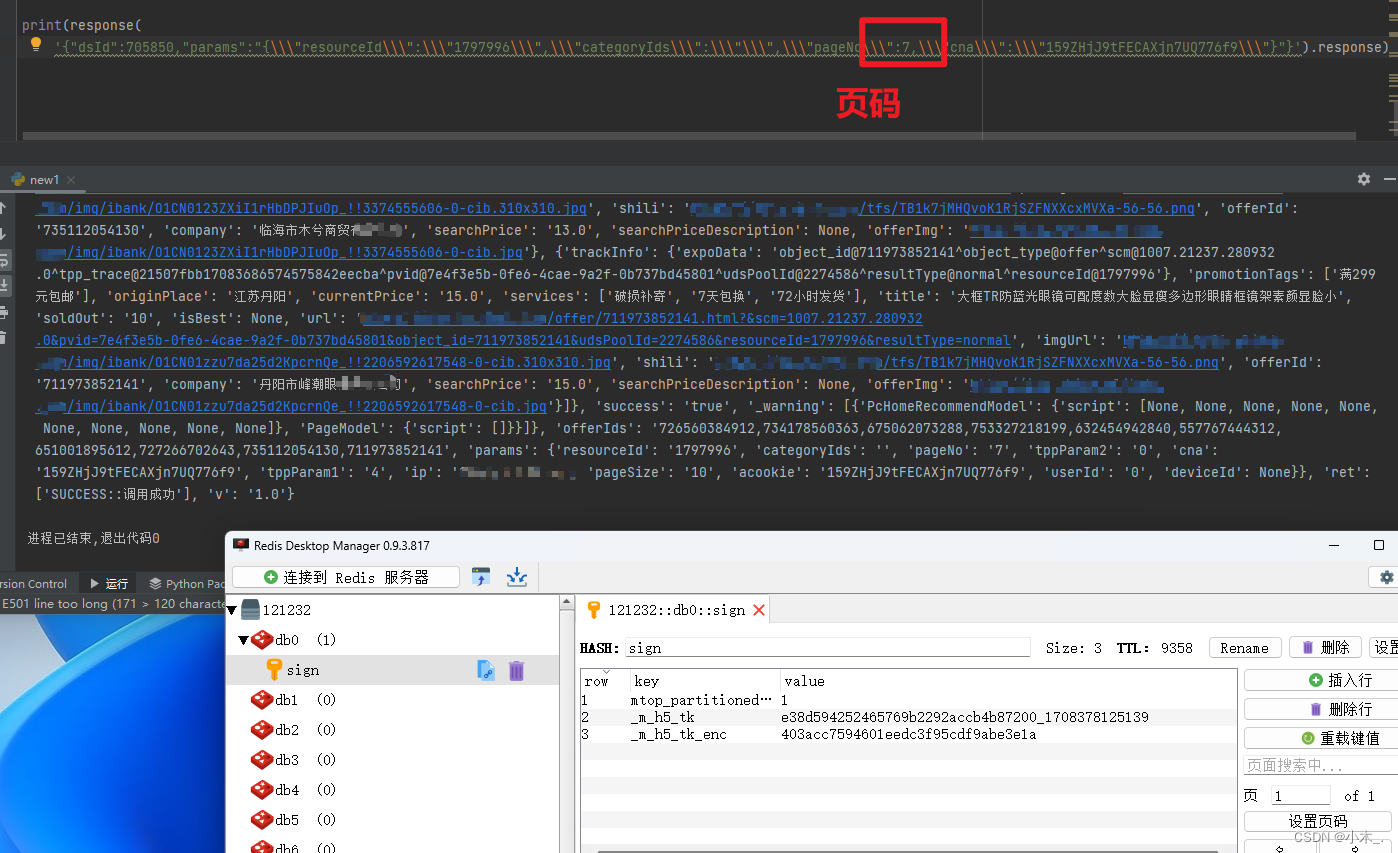The image size is (1398, 853).
Task: Select the sign key in tree
Action: coord(302,670)
